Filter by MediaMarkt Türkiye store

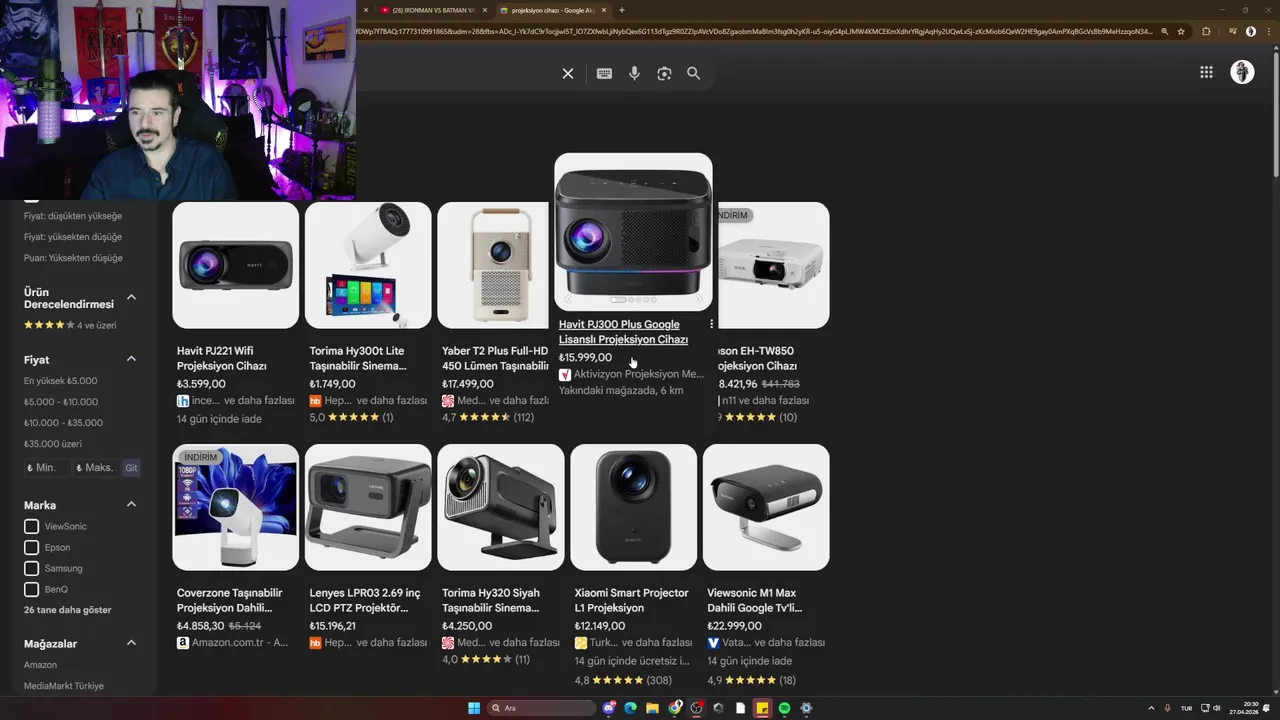[x=64, y=686]
